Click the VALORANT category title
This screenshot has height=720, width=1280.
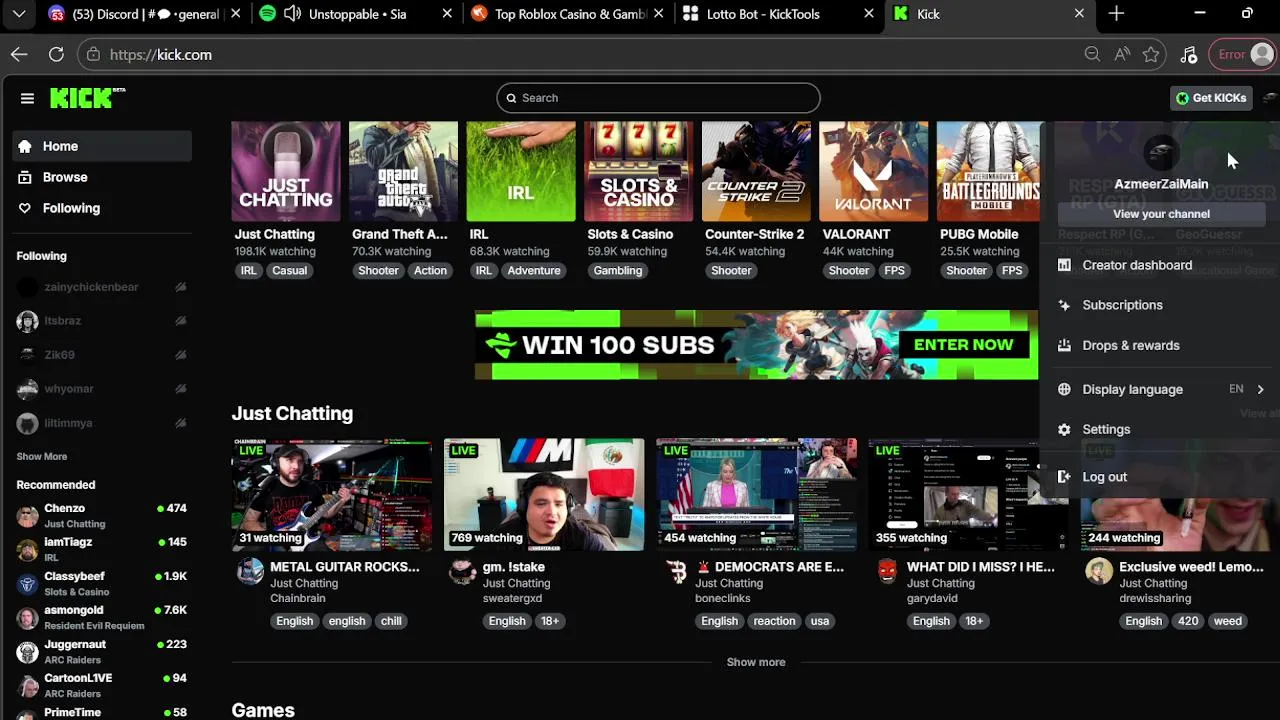(x=856, y=234)
